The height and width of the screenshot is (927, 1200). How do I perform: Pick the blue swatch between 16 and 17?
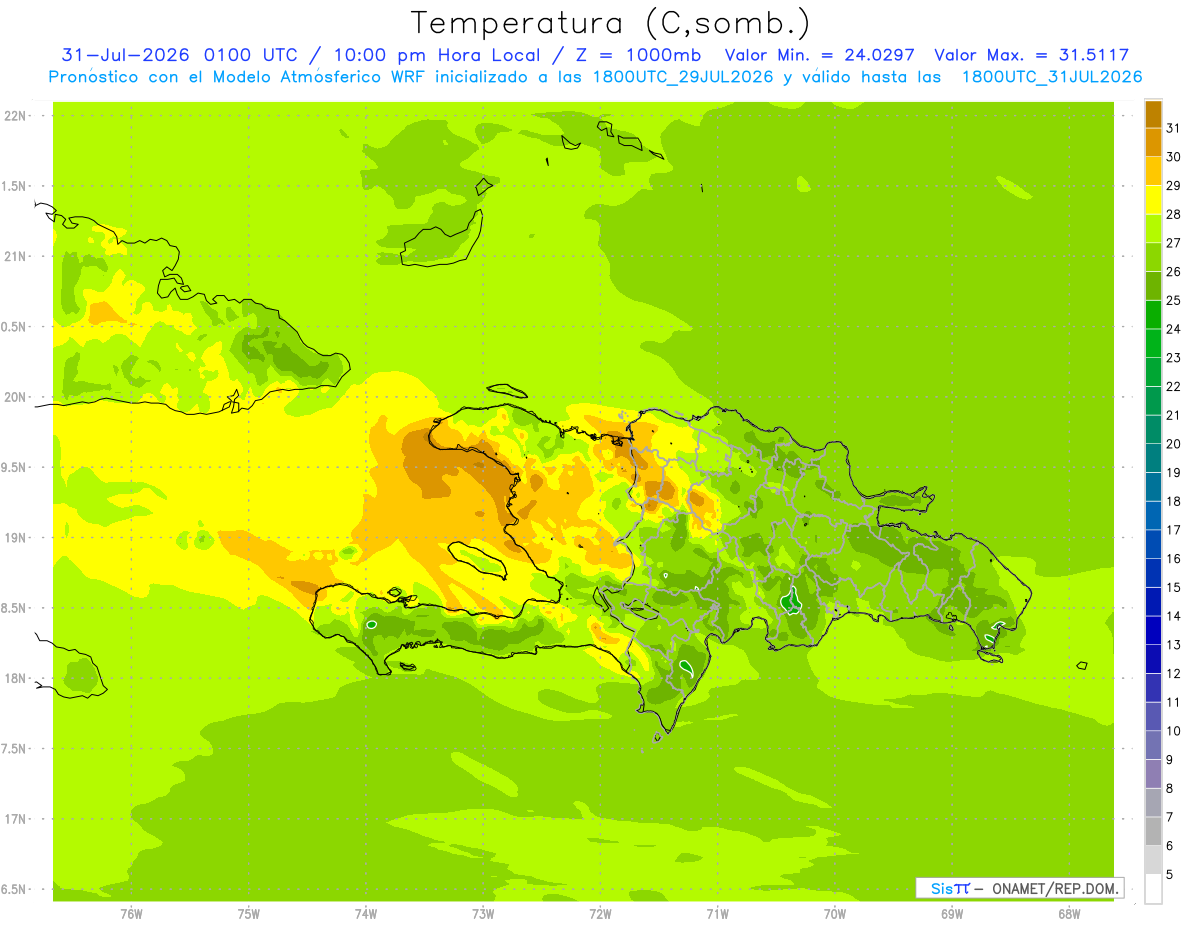(1153, 545)
